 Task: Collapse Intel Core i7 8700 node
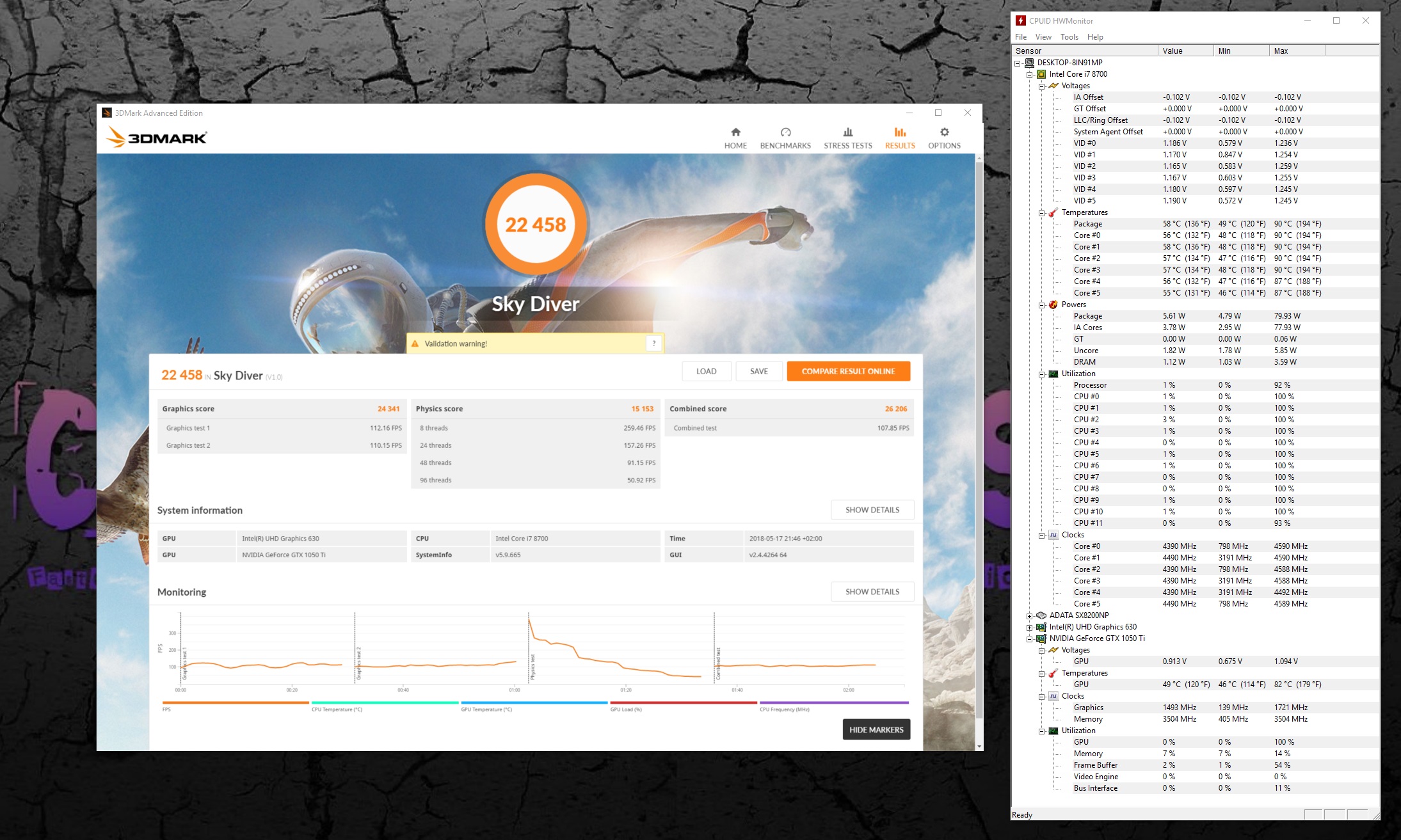coord(1029,74)
